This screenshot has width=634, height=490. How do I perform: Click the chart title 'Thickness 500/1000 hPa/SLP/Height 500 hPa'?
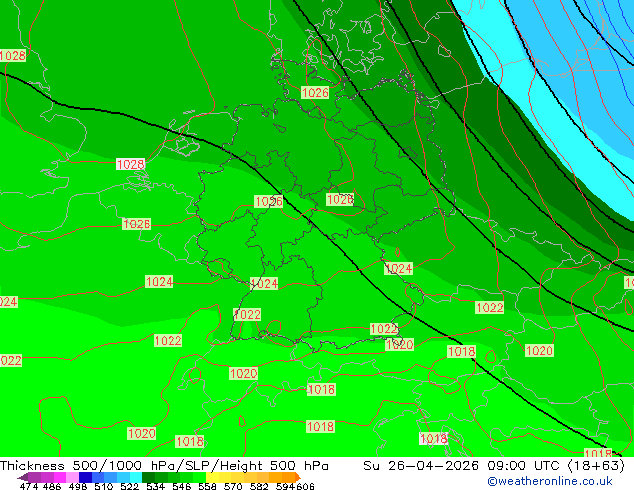(164, 466)
